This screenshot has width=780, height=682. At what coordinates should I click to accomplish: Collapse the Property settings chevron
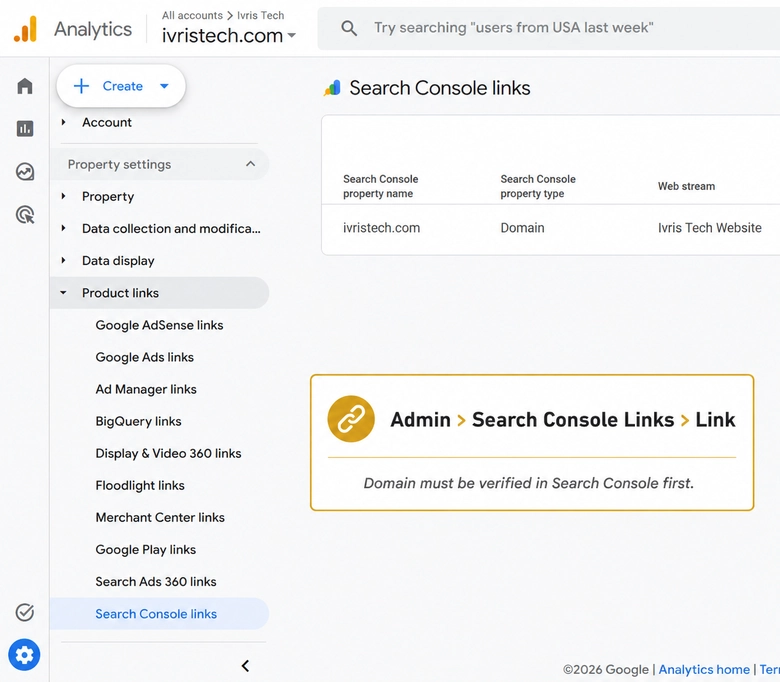(x=250, y=164)
